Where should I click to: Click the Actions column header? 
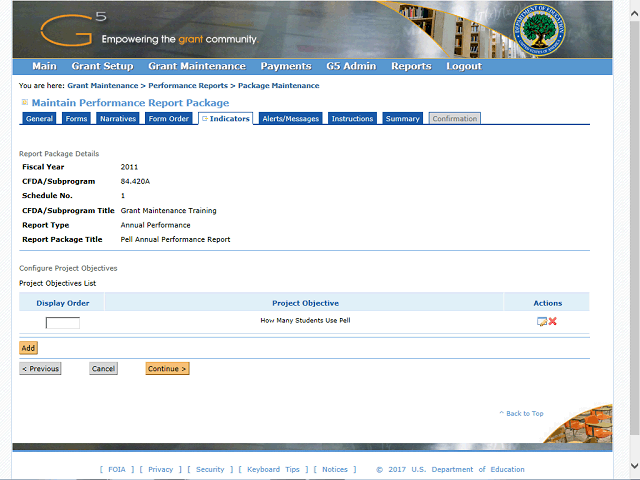(x=548, y=303)
